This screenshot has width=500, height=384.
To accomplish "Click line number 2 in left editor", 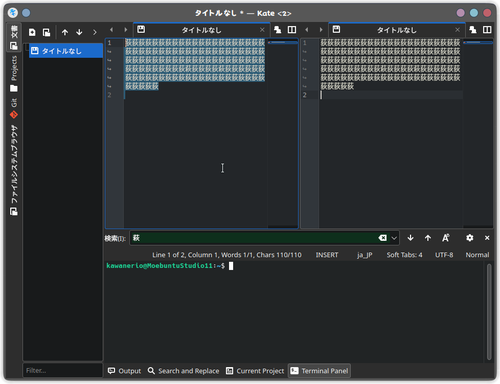I will 109,95.
